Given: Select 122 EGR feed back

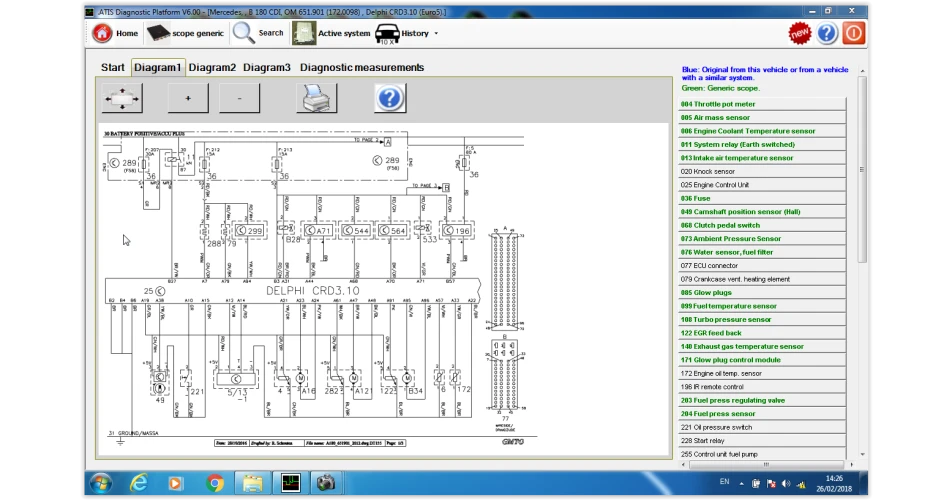Looking at the screenshot, I should (762, 333).
